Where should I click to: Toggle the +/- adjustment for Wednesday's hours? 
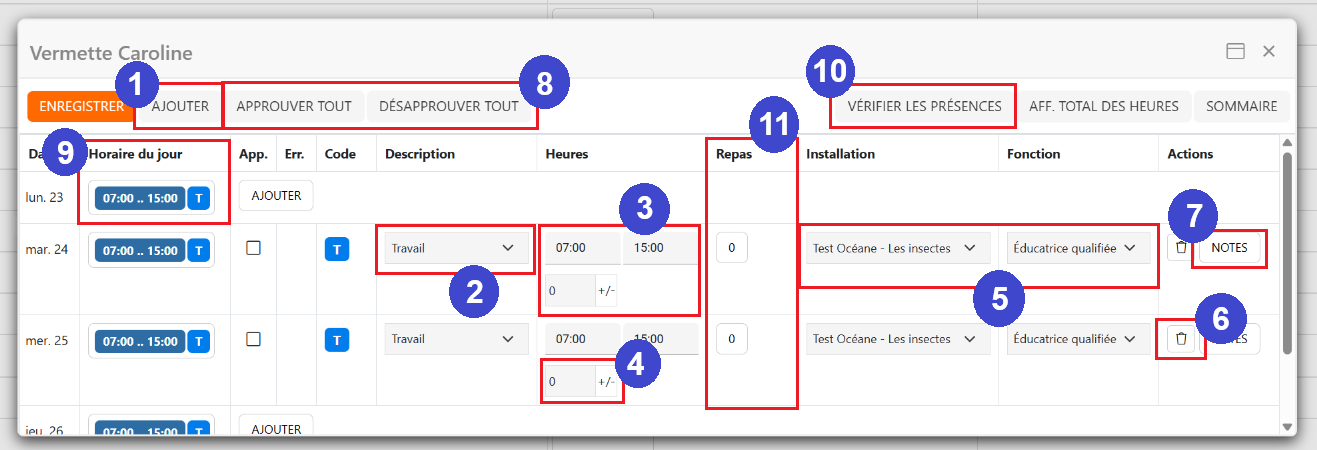click(606, 381)
